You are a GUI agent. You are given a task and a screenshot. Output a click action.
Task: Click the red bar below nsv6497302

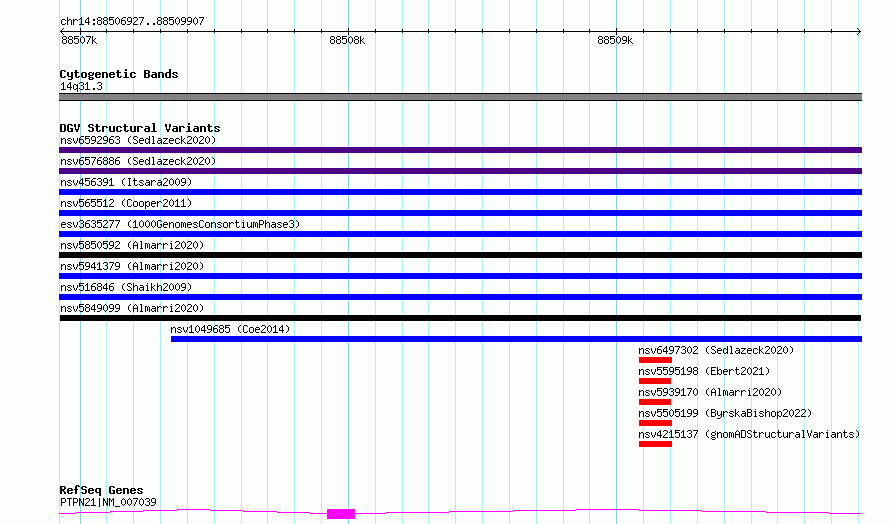[x=655, y=360]
